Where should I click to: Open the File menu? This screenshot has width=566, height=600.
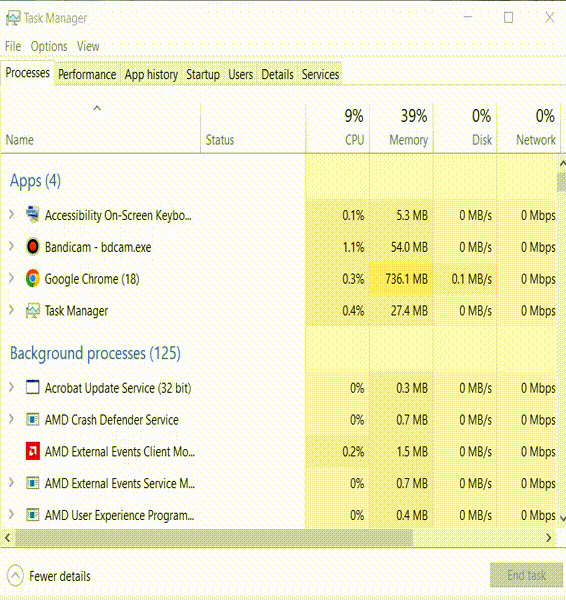(13, 46)
